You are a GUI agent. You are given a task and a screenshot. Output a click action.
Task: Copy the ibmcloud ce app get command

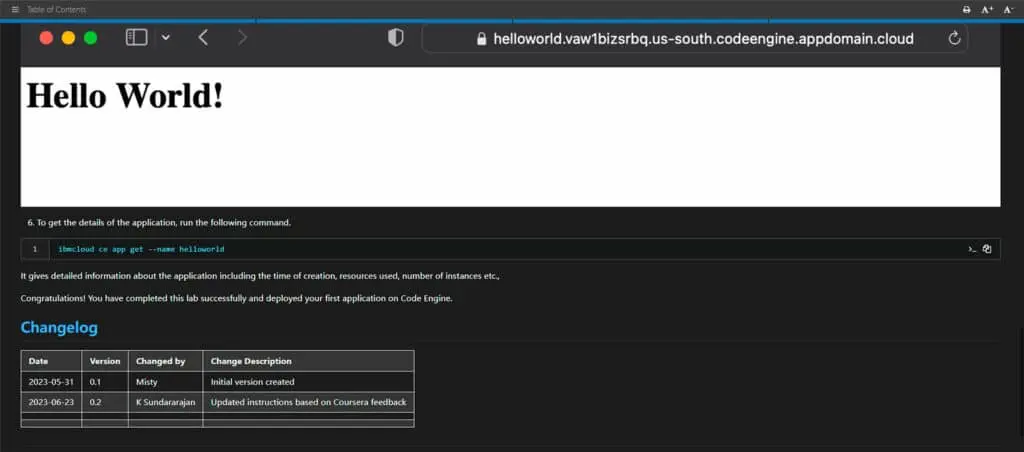tap(987, 249)
